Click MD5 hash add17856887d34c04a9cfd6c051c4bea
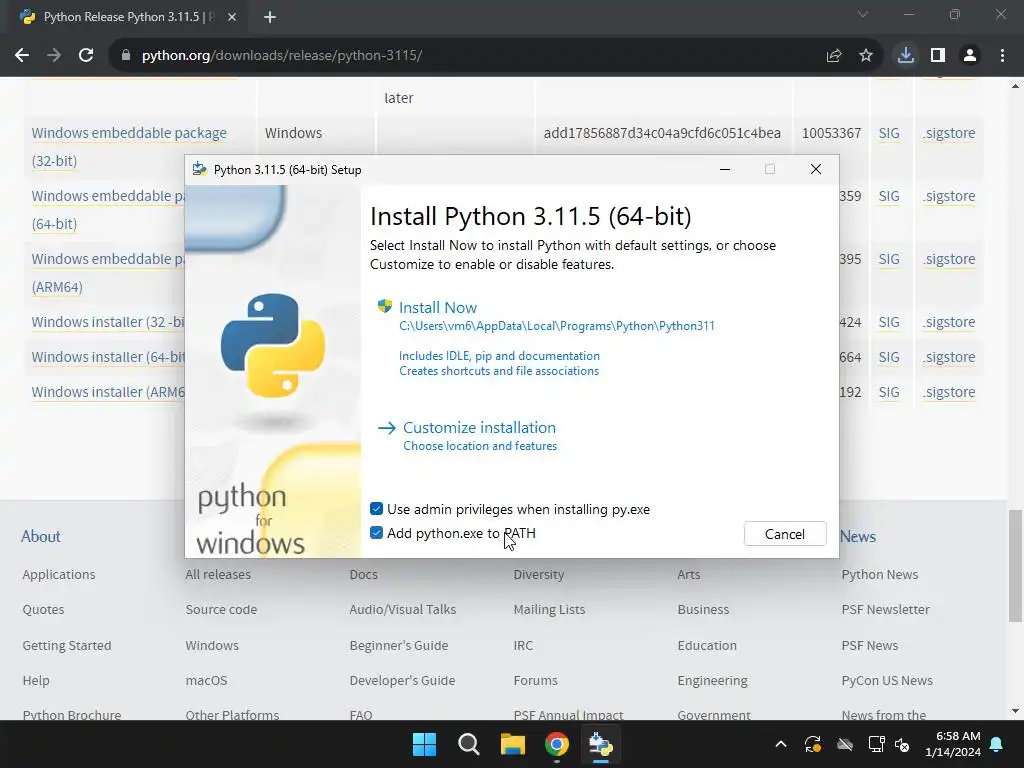Viewport: 1024px width, 768px height. coord(662,133)
